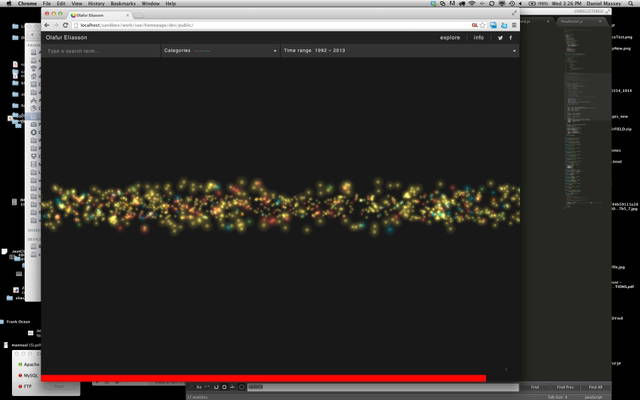
Task: Click the blue monitor extension icon
Action: pos(493,25)
